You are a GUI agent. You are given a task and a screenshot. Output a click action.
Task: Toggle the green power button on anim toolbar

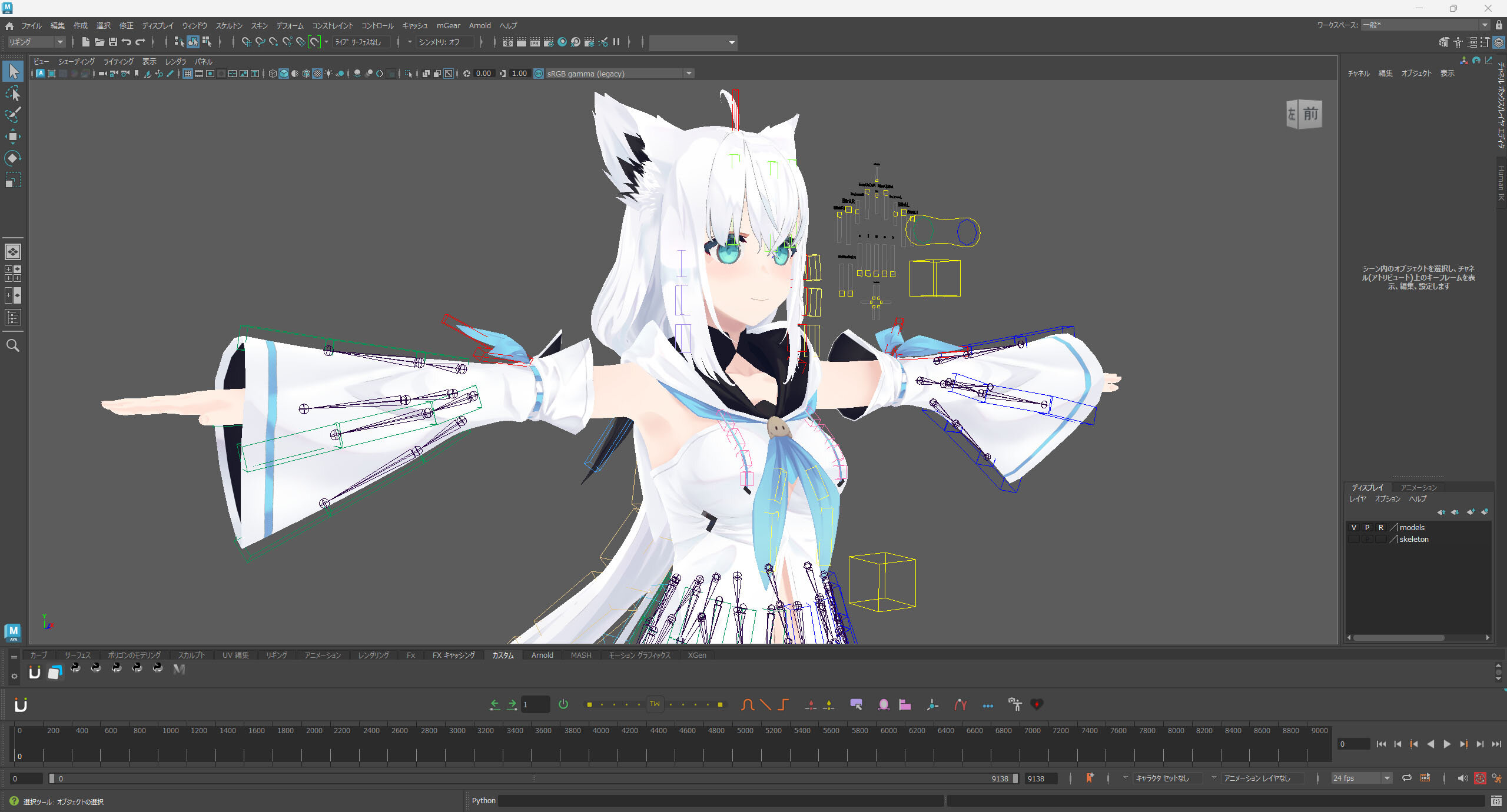[x=563, y=704]
